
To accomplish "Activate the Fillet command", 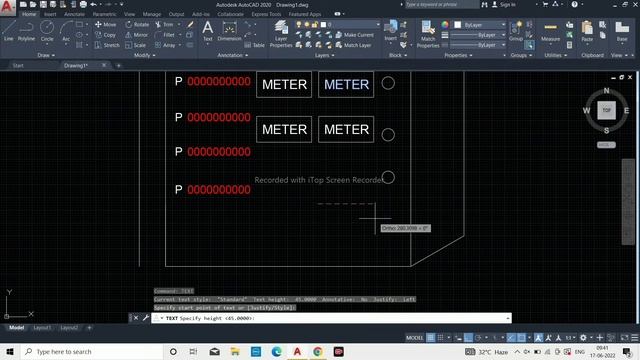I will (165, 35).
